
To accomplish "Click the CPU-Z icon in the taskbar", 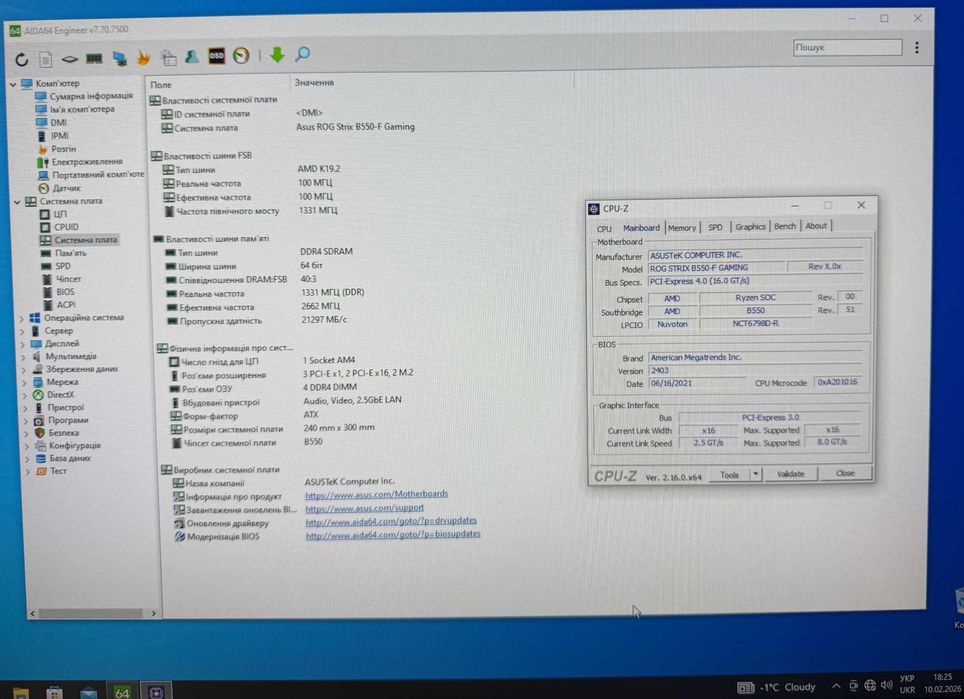I will click(156, 692).
